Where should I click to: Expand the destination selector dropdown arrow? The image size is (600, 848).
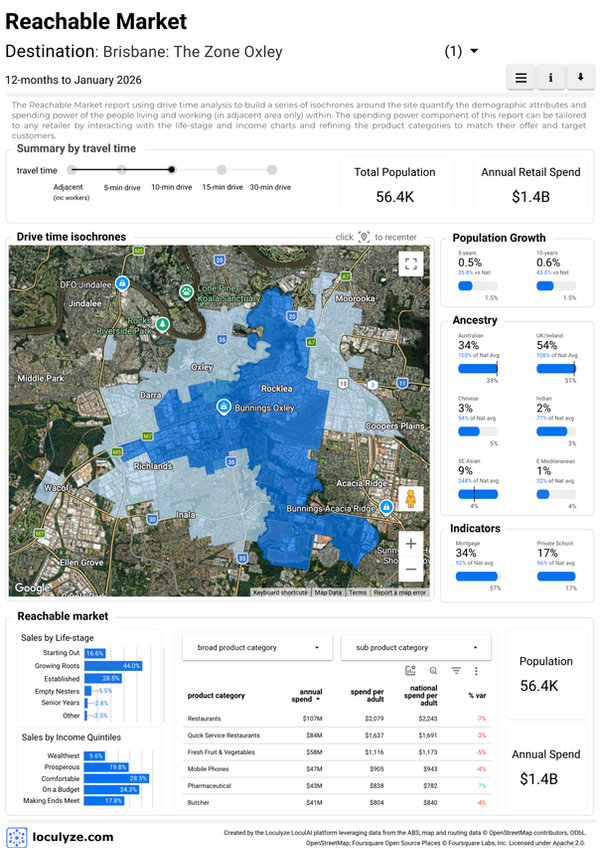click(x=474, y=51)
